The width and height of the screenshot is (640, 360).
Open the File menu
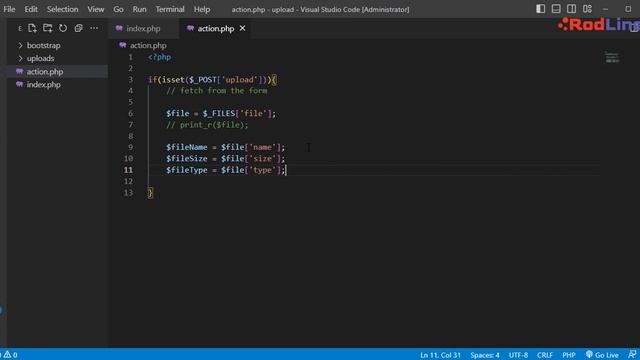(9, 9)
